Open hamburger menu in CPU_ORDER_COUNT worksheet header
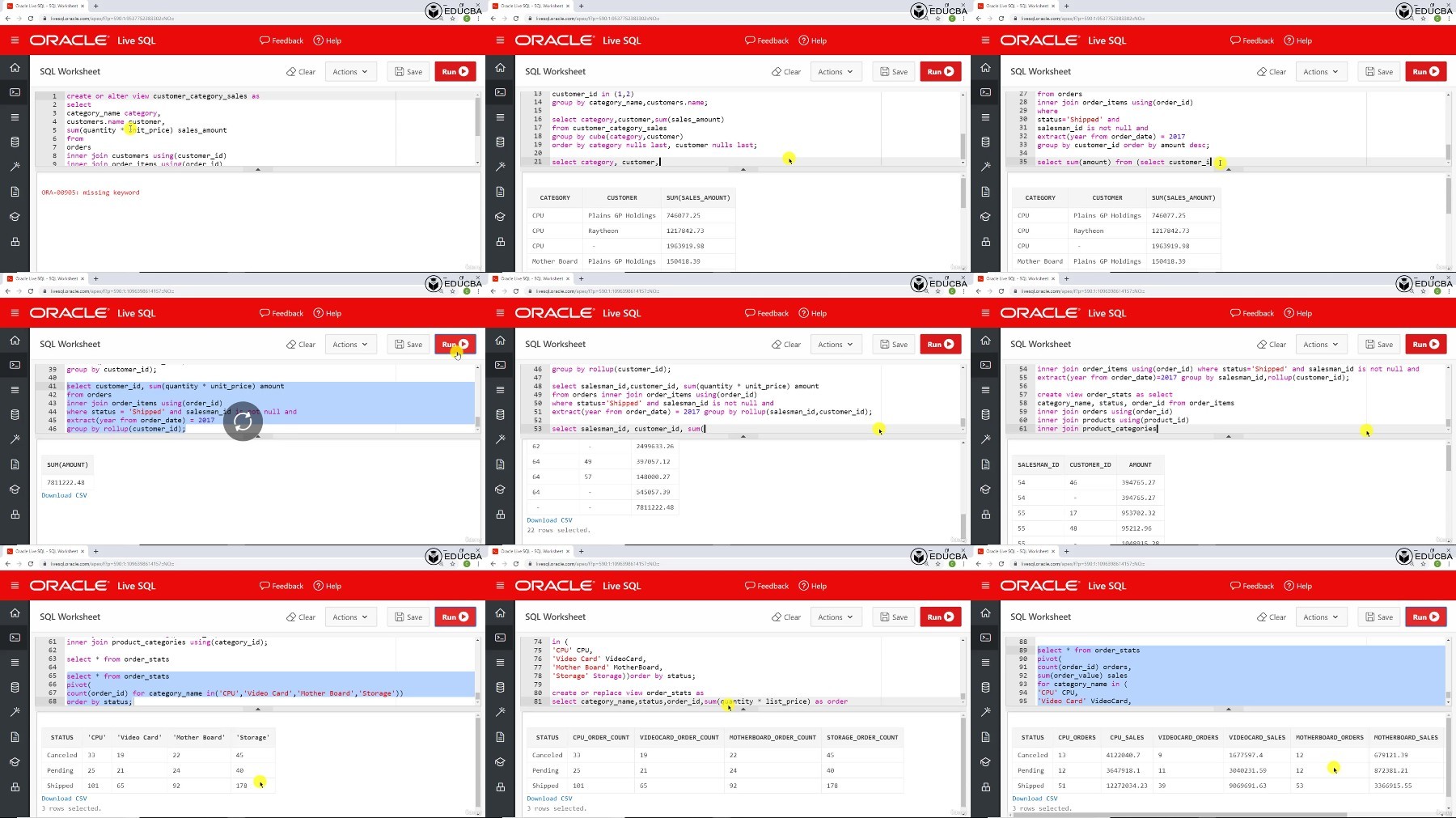Image resolution: width=1456 pixels, height=818 pixels. point(500,586)
